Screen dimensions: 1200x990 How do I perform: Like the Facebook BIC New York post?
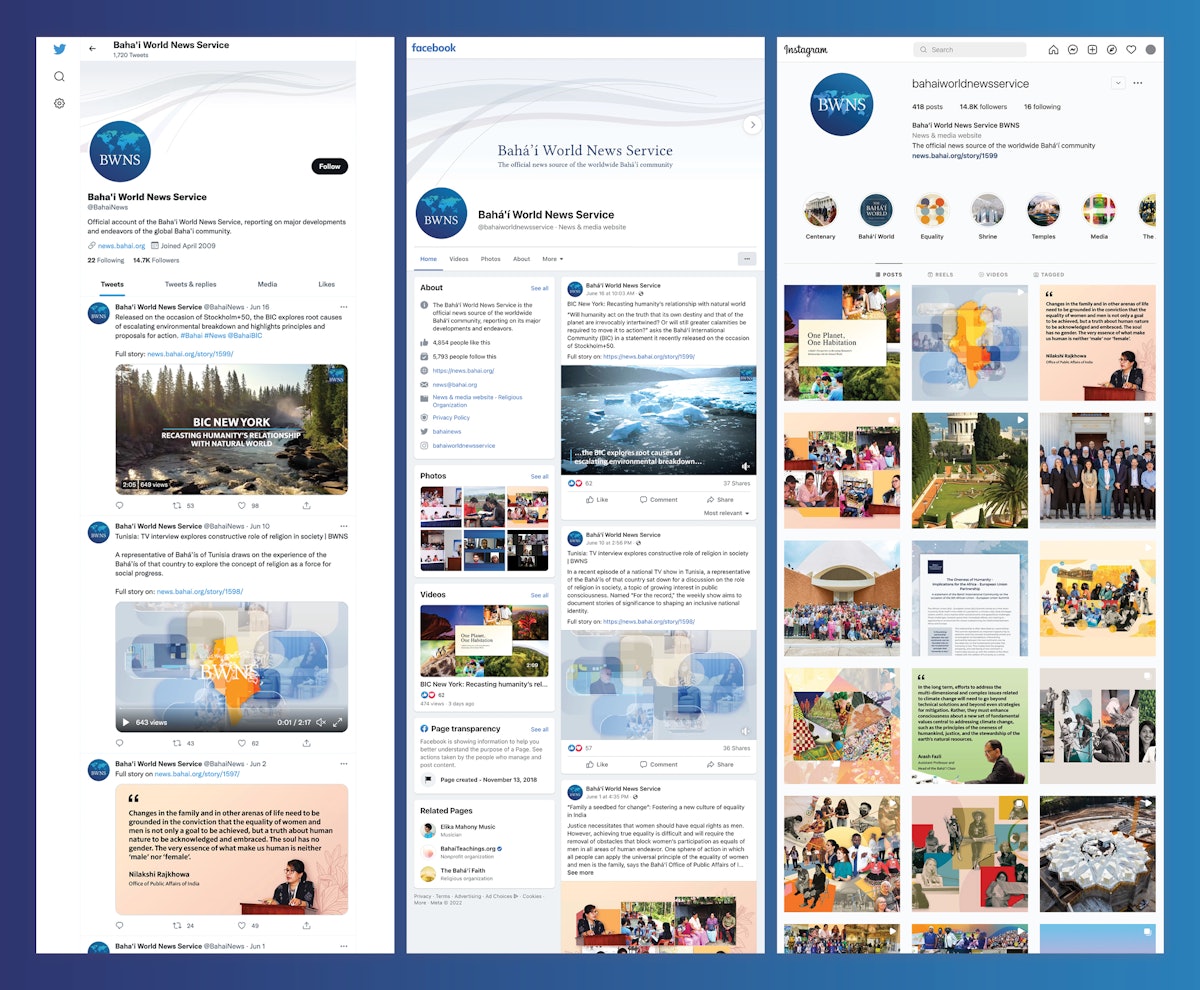tap(596, 499)
